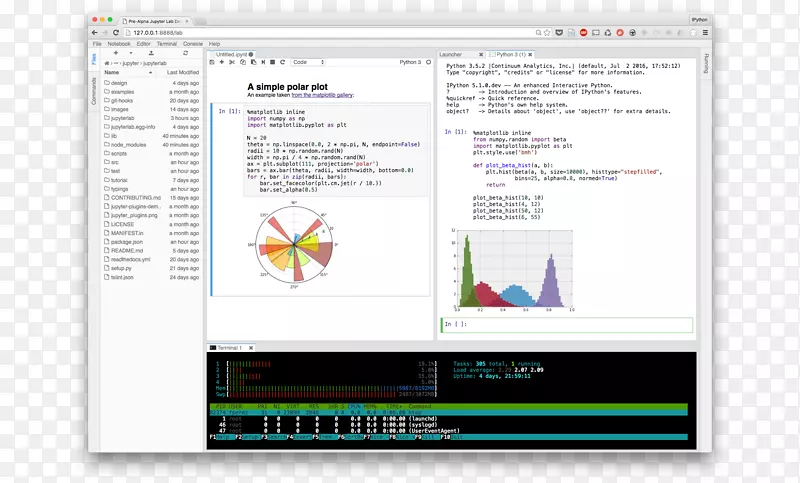Open the Terminal menu
Screen dimensions: 800x483
click(x=166, y=44)
